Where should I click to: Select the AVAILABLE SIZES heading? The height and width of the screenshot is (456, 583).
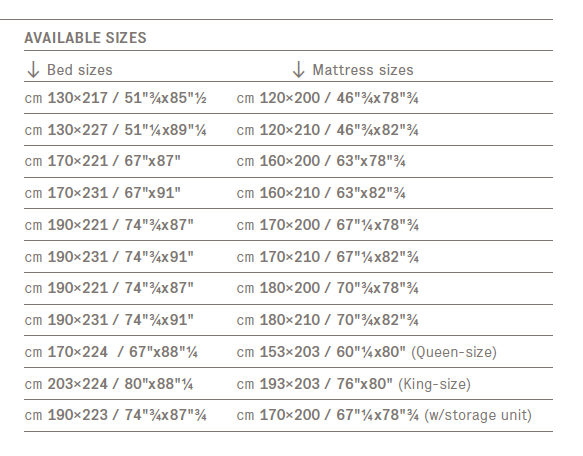[x=86, y=38]
